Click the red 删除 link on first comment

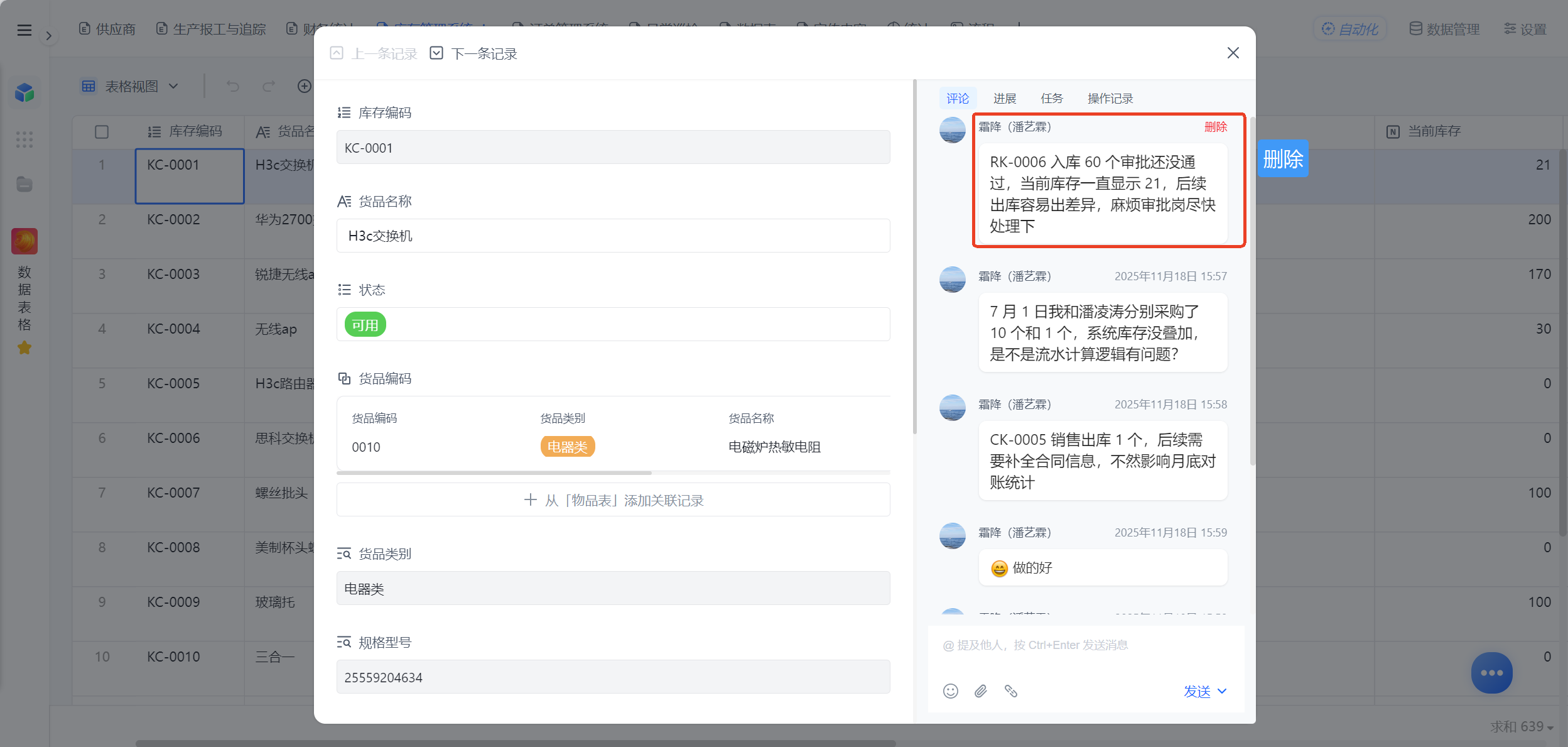(x=1215, y=126)
